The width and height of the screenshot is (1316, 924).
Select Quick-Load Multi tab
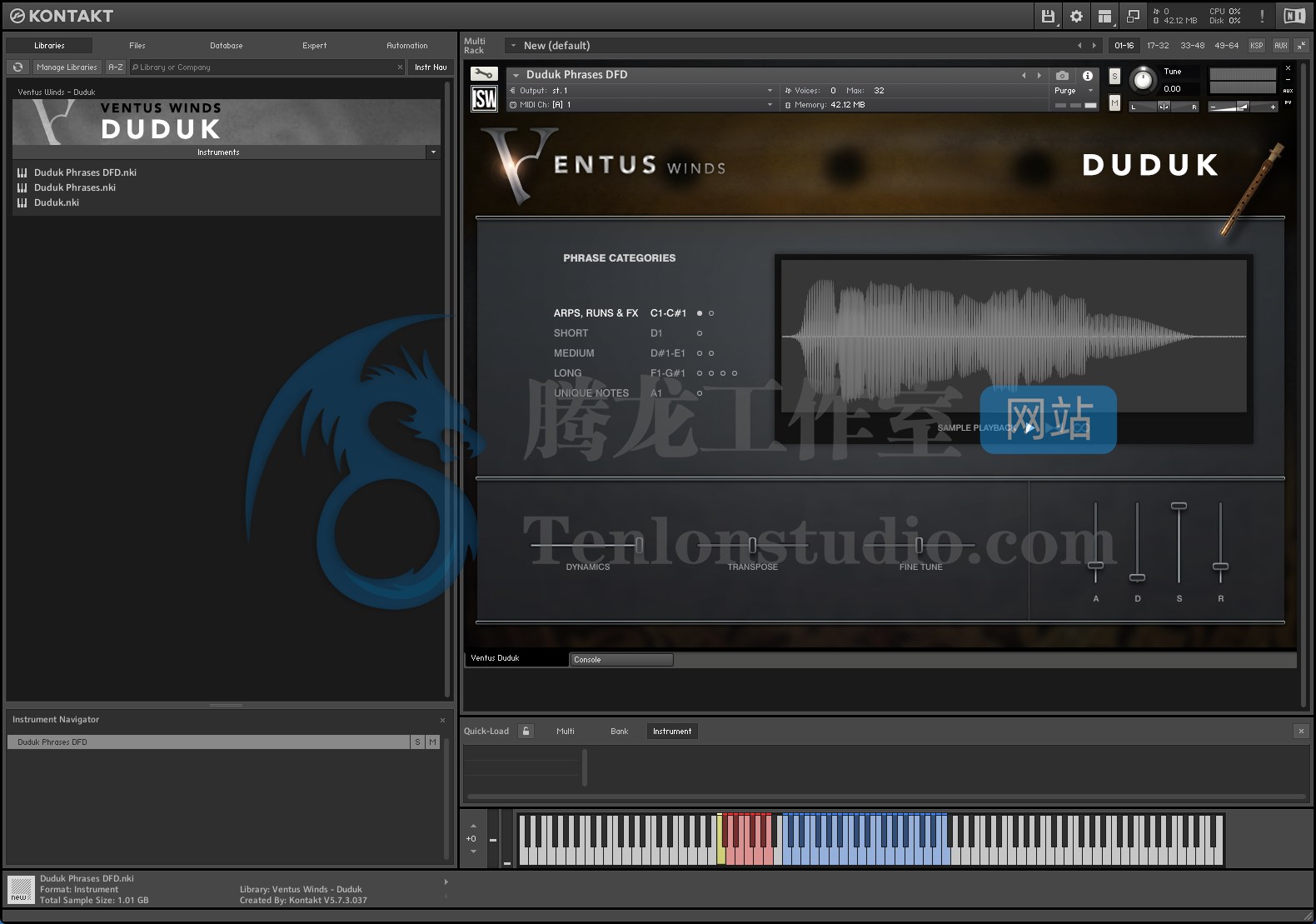coord(566,731)
